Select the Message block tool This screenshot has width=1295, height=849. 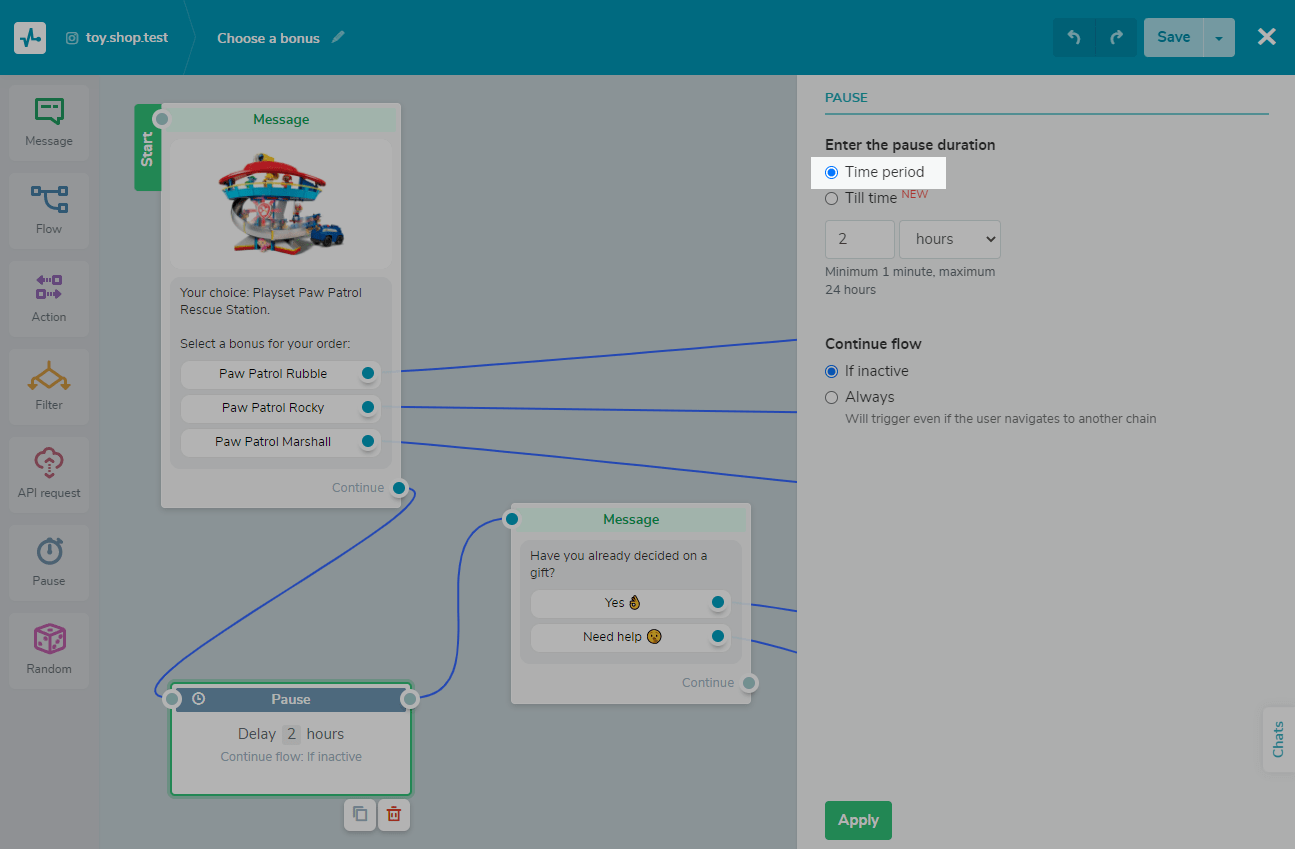tap(49, 123)
